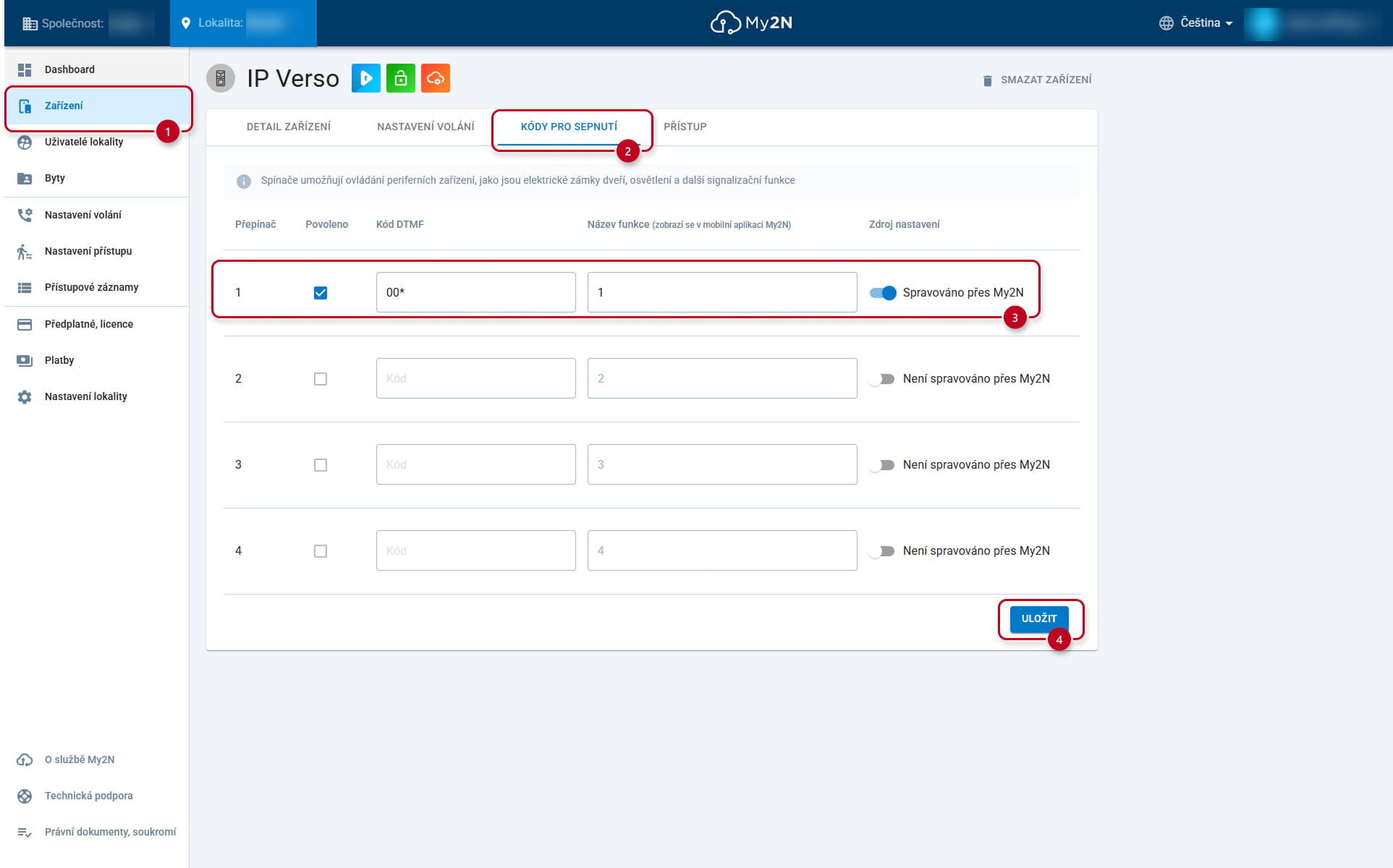
Task: Open the Čeština language dropdown
Action: pos(1196,23)
